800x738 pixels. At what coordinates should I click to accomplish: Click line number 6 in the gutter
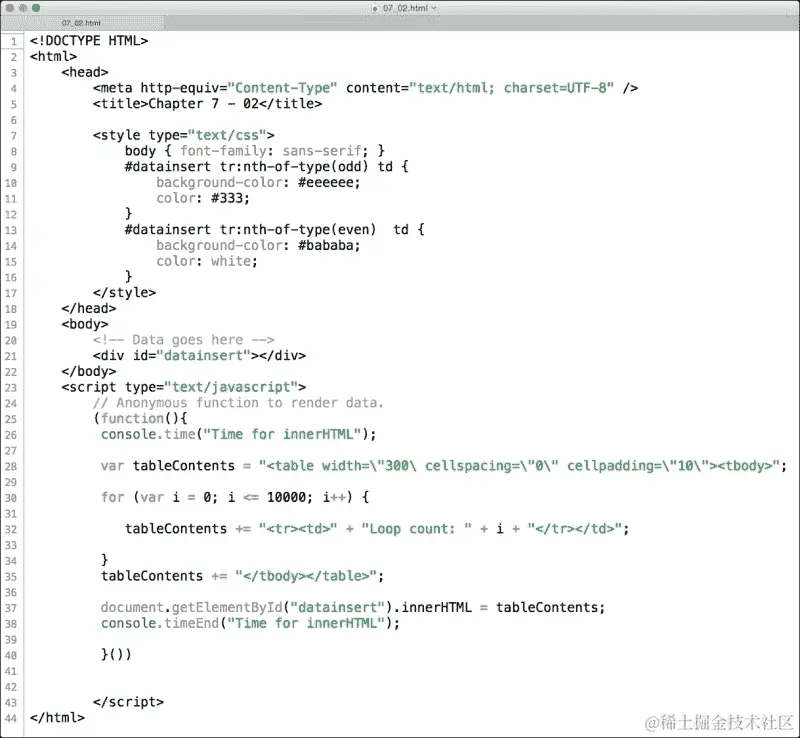pyautogui.click(x=14, y=120)
